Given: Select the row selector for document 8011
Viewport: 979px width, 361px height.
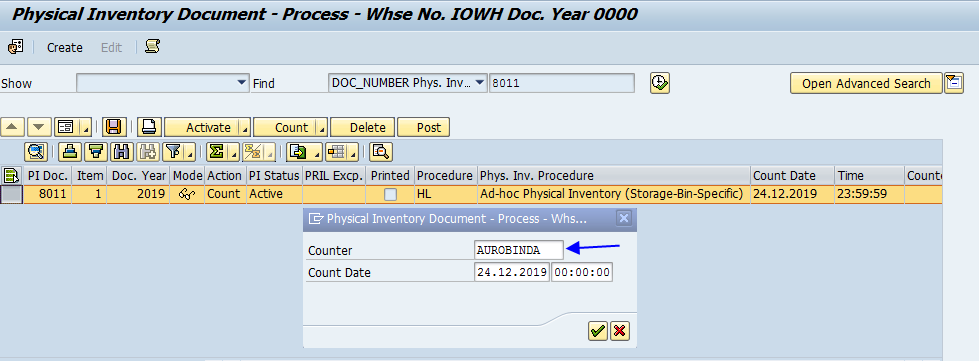Looking at the screenshot, I should click(12, 194).
